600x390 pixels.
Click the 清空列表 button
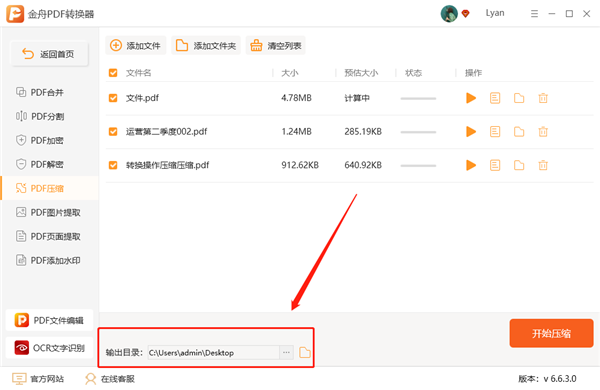(x=276, y=46)
